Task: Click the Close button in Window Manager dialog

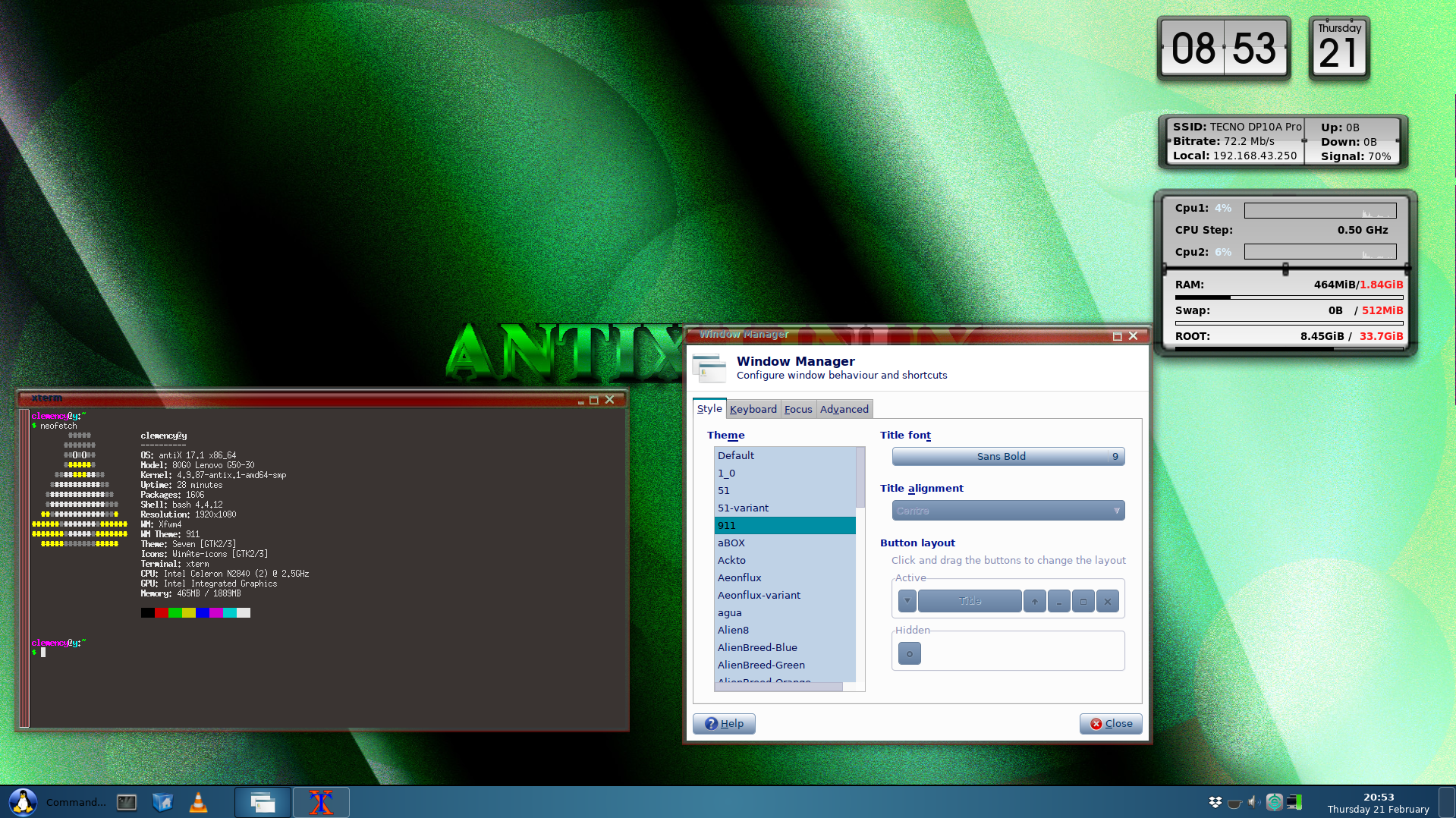Action: 1111,723
